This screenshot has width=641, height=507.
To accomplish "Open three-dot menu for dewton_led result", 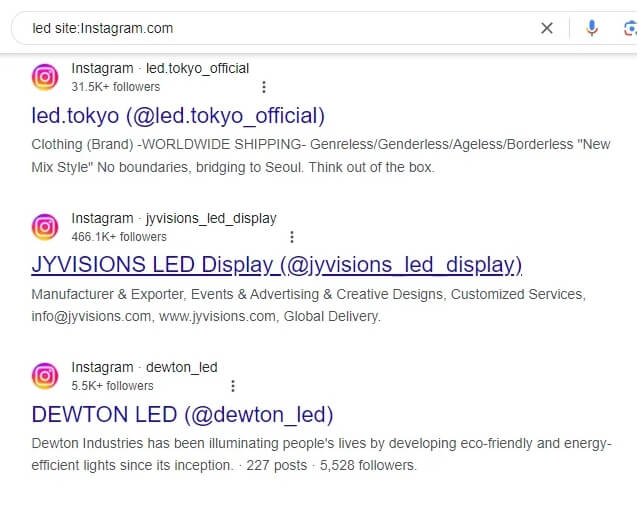I will point(233,386).
